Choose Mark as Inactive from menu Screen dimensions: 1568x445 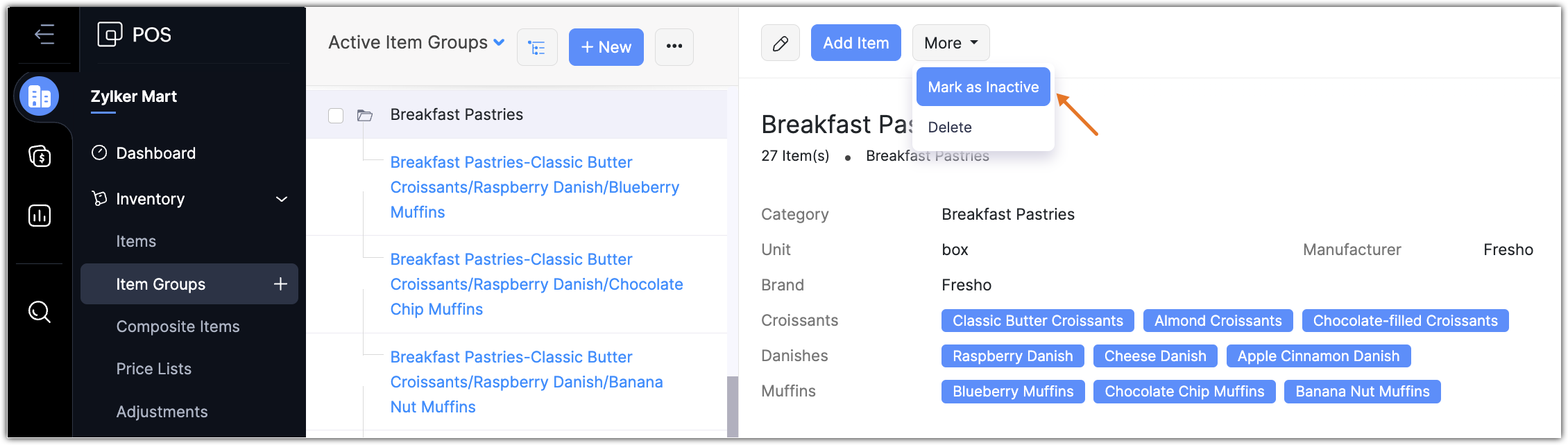pos(982,87)
